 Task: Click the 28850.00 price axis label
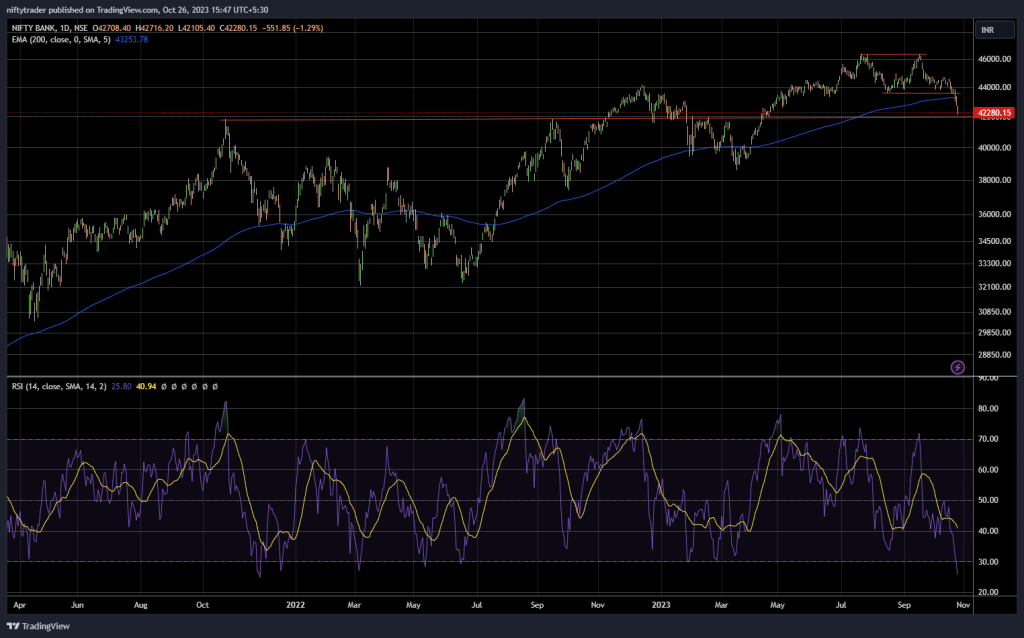point(994,355)
